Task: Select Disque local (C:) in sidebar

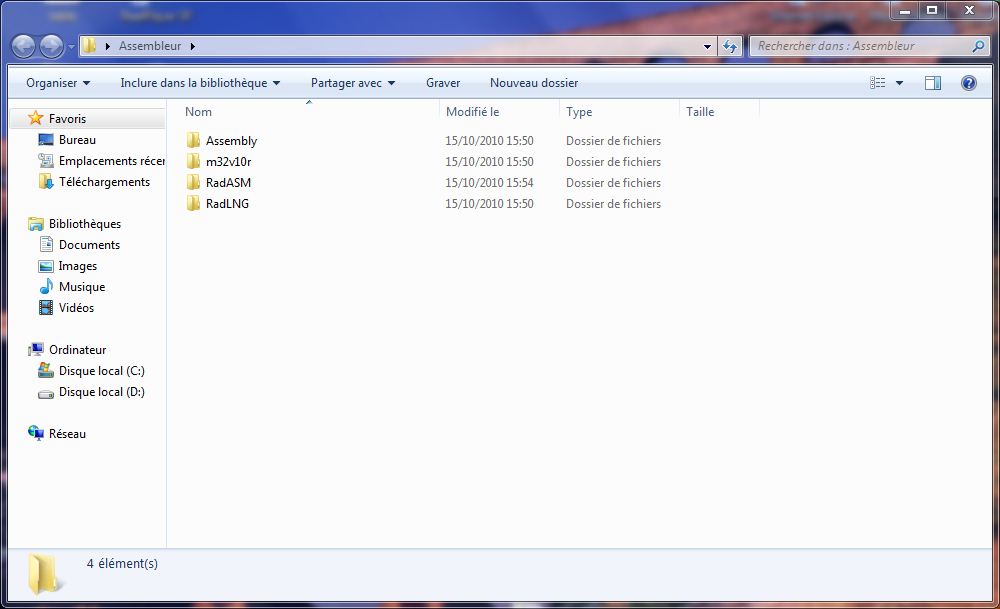Action: pyautogui.click(x=101, y=371)
